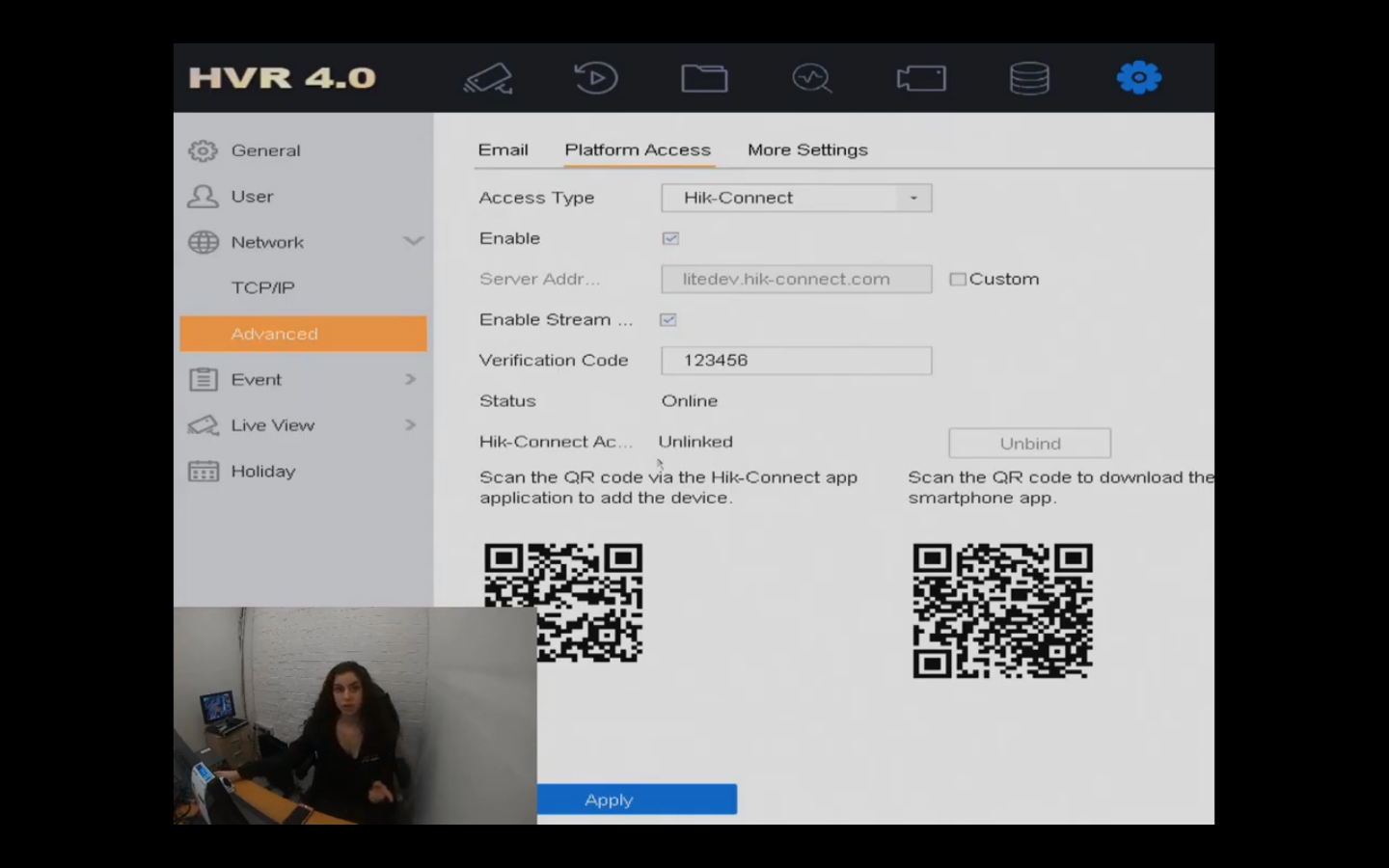Open the Access Type Hik-Connect dropdown
Screen dimensions: 1389x868
pyautogui.click(x=796, y=198)
